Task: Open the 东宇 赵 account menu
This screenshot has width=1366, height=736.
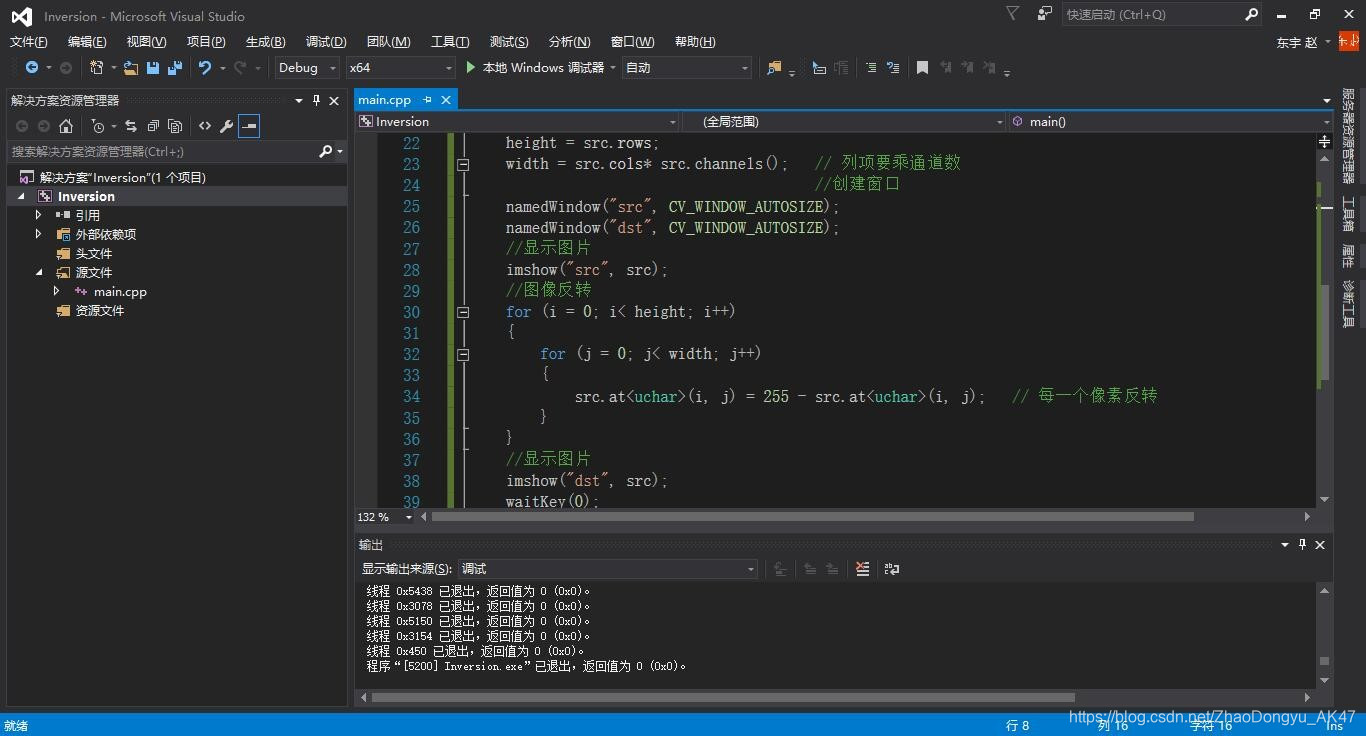Action: (x=1304, y=42)
